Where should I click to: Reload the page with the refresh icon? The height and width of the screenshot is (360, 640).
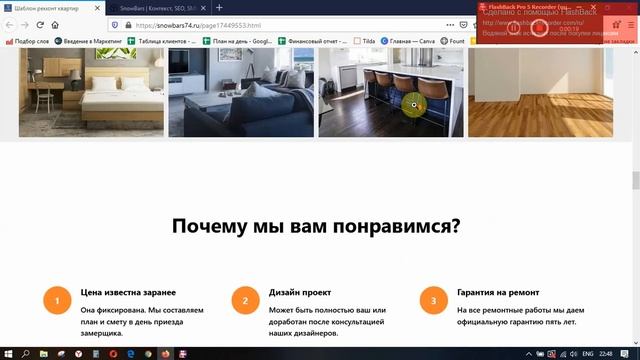40,25
